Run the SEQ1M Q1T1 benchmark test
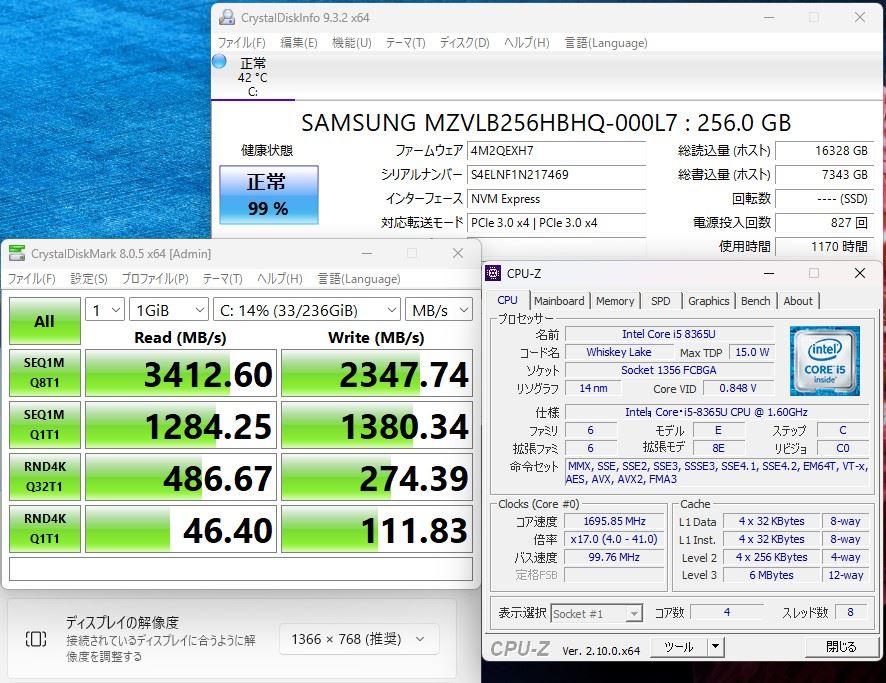 (x=45, y=425)
